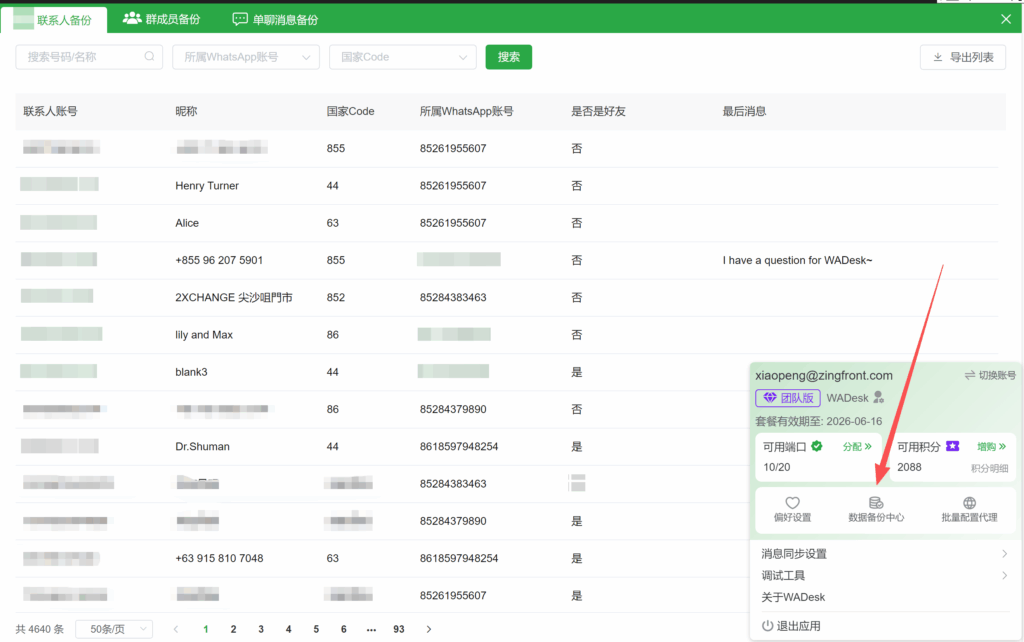The height and width of the screenshot is (642, 1024).
Task: Click the 增购 link for points
Action: click(x=991, y=447)
